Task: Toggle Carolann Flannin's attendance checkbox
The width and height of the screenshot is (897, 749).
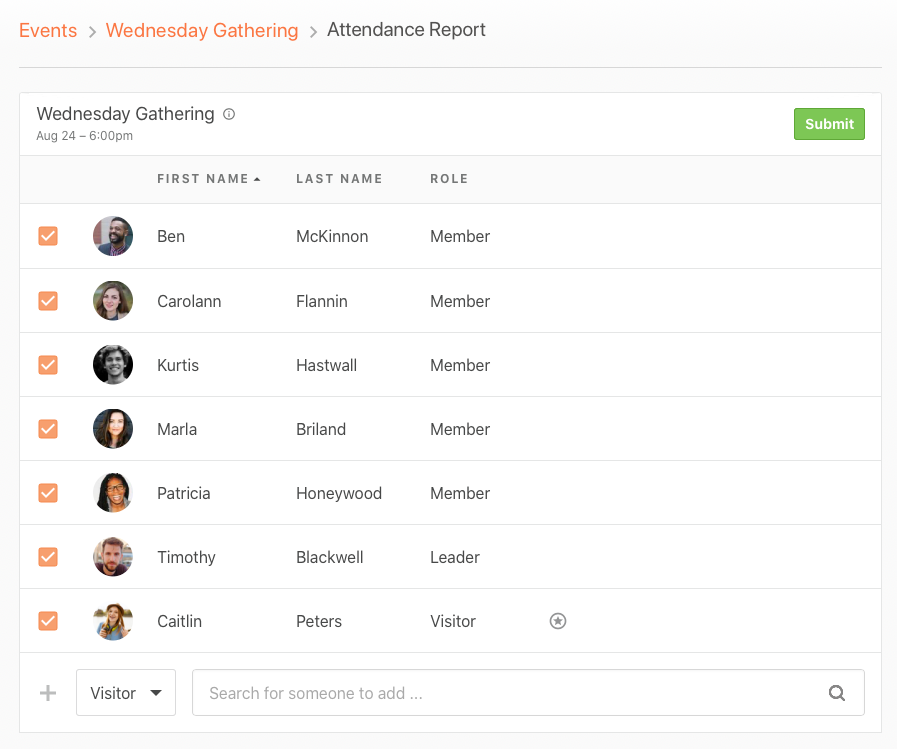Action: click(48, 300)
